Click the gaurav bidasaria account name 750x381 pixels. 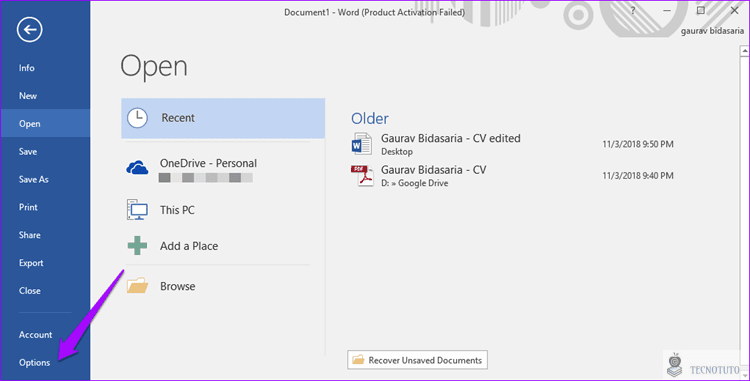712,31
